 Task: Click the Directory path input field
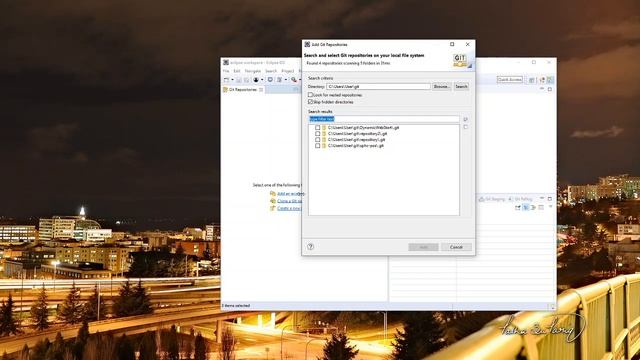378,87
